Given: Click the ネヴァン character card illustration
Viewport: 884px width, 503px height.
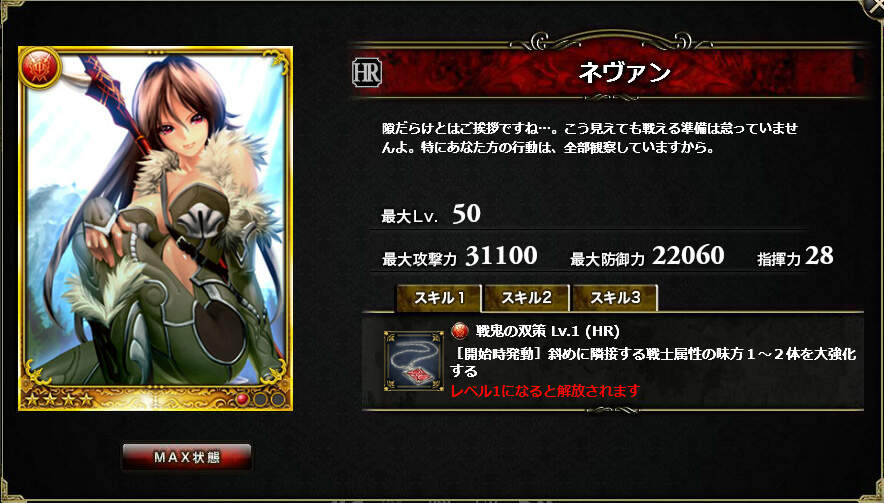Looking at the screenshot, I should [x=156, y=228].
